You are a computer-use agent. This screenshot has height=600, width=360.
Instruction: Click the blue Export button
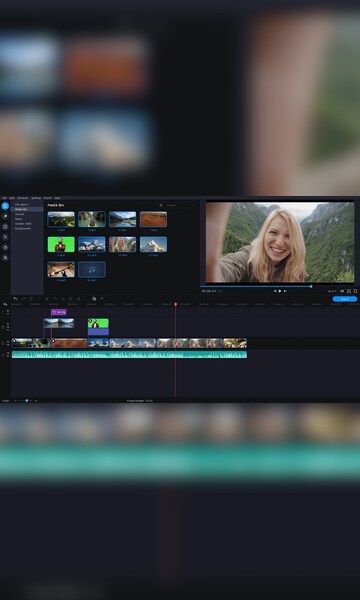click(345, 299)
